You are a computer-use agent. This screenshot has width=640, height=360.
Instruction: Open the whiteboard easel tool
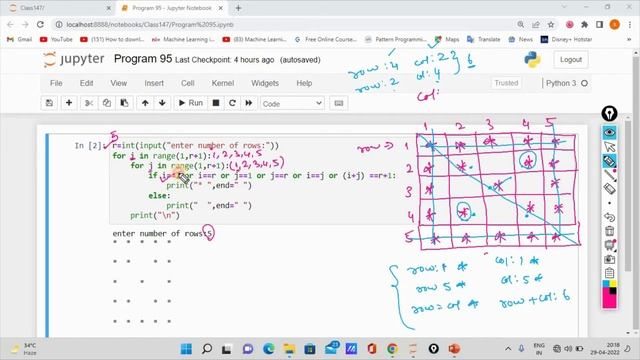(609, 245)
